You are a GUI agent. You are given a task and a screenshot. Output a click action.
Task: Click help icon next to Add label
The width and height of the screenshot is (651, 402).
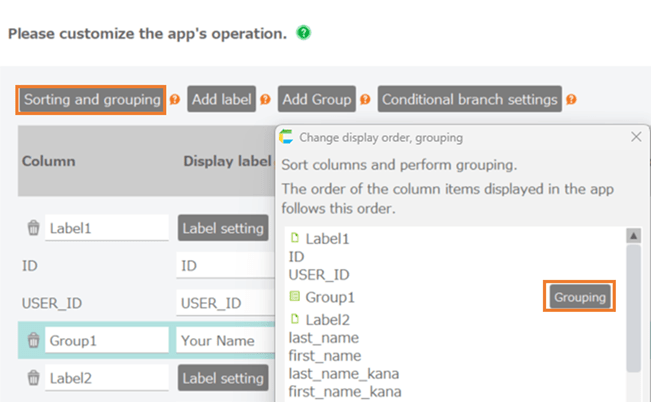[x=265, y=100]
